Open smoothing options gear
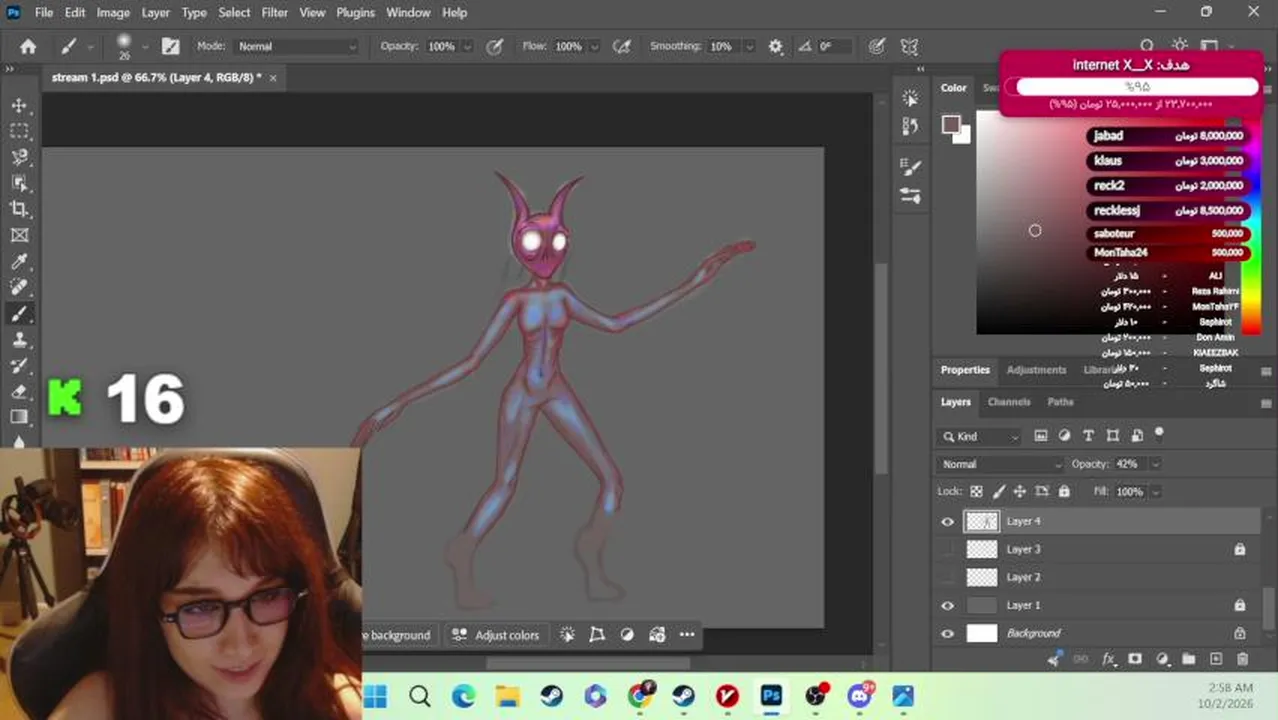1278x720 pixels. 775,46
